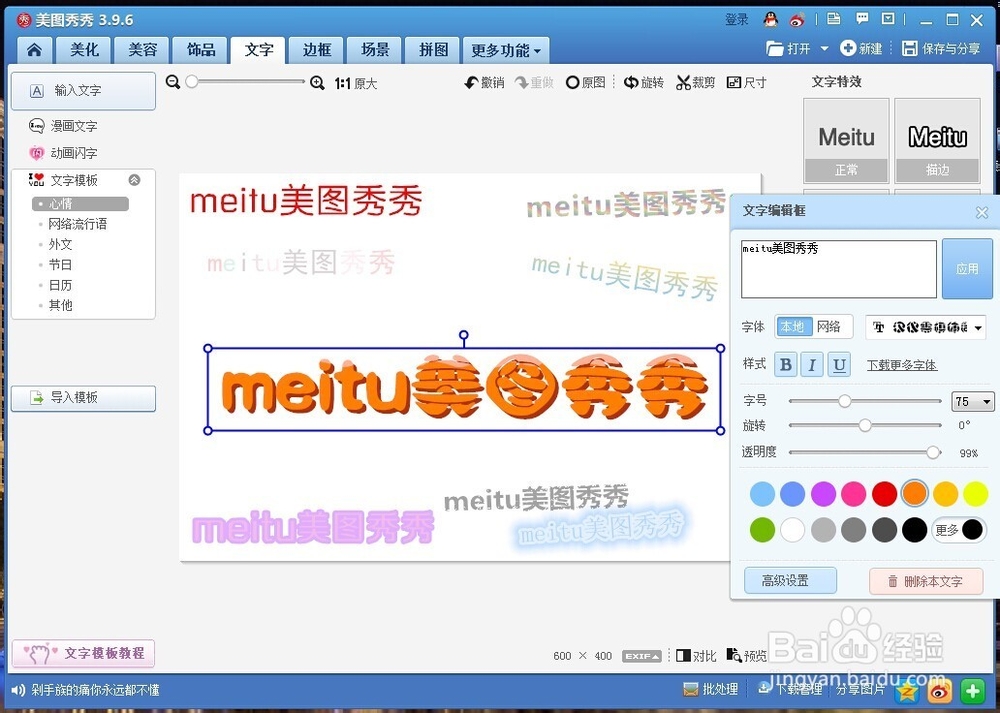Viewport: 1000px width, 713px height.
Task: Click the 尺寸 resize tool
Action: pos(746,82)
